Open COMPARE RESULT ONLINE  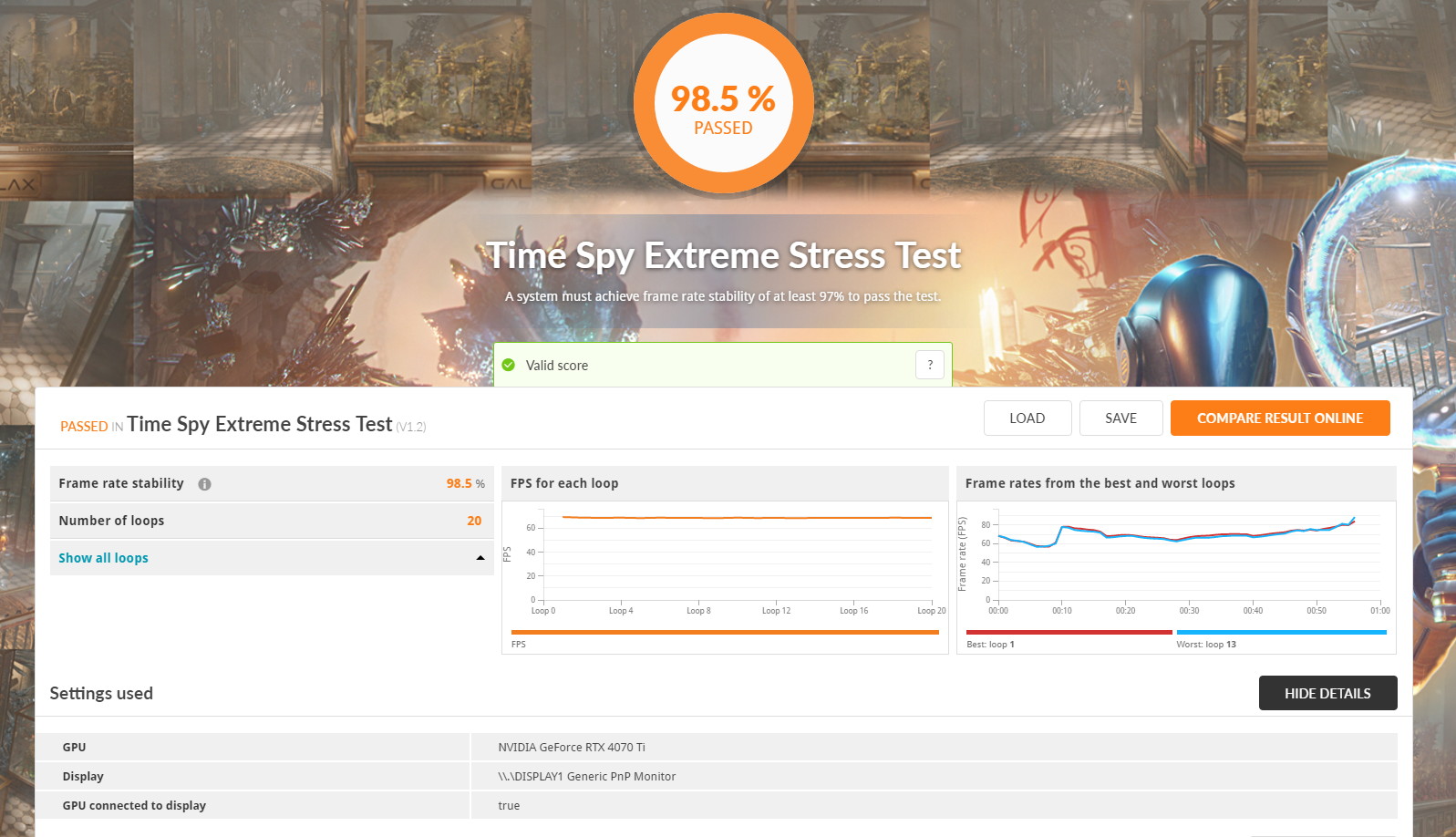1280,418
